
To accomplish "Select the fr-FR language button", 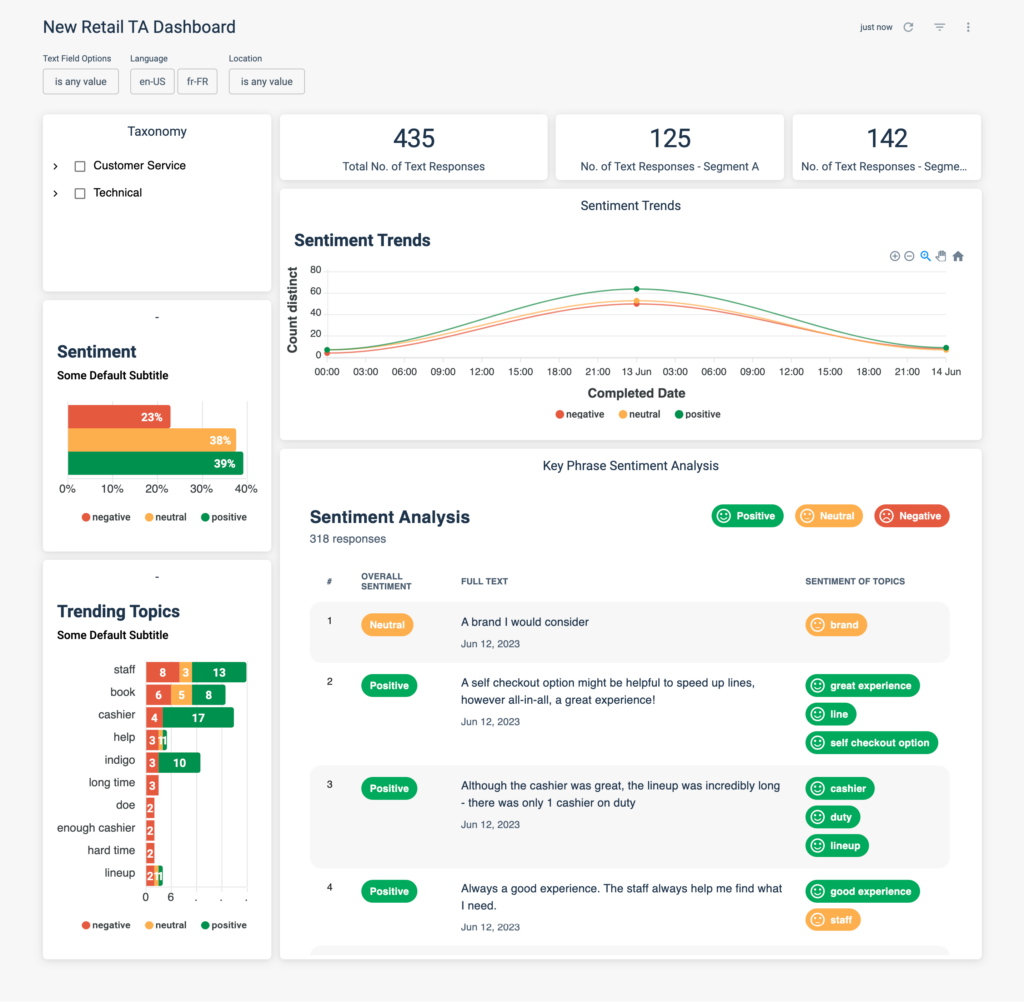I will [x=197, y=82].
